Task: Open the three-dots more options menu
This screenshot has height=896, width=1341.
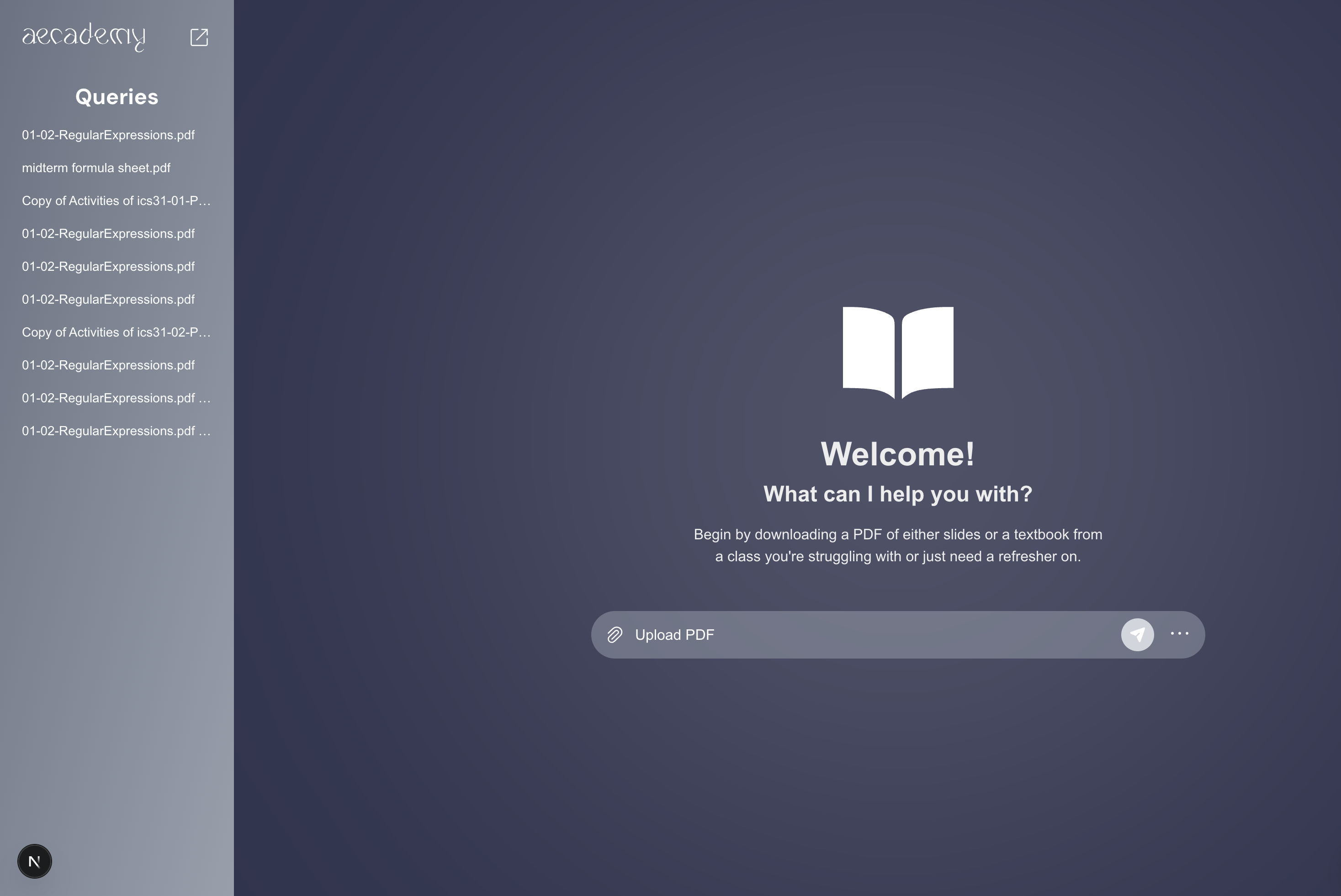Action: point(1179,634)
